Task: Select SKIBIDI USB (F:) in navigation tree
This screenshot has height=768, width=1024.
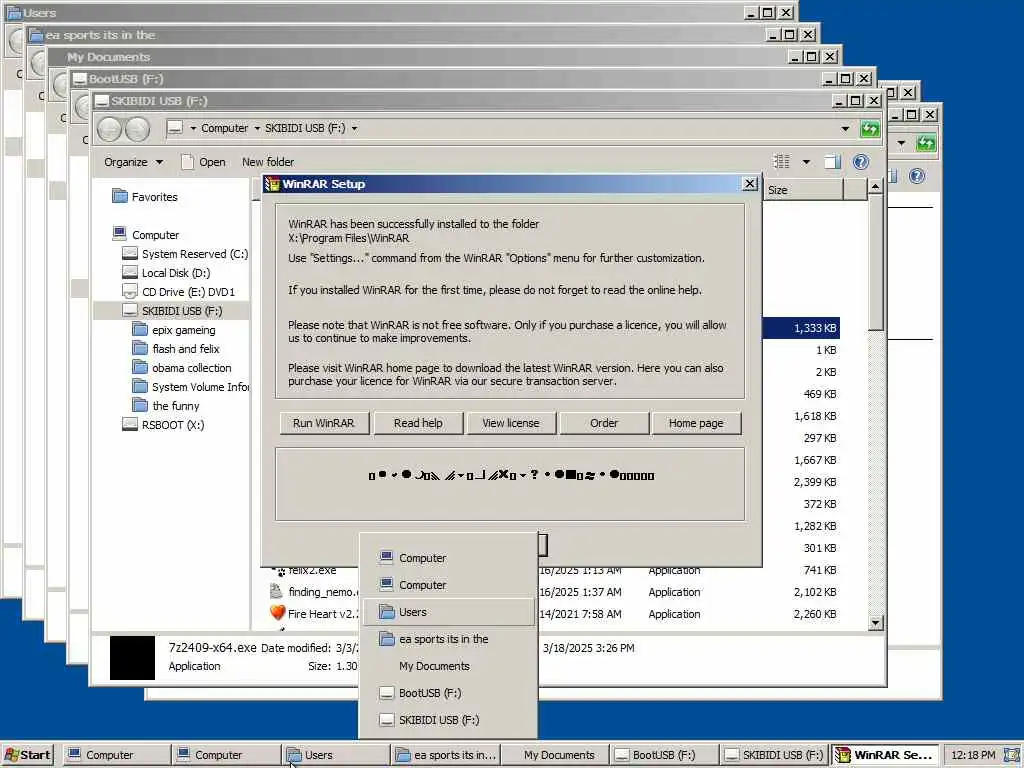Action: point(172,311)
